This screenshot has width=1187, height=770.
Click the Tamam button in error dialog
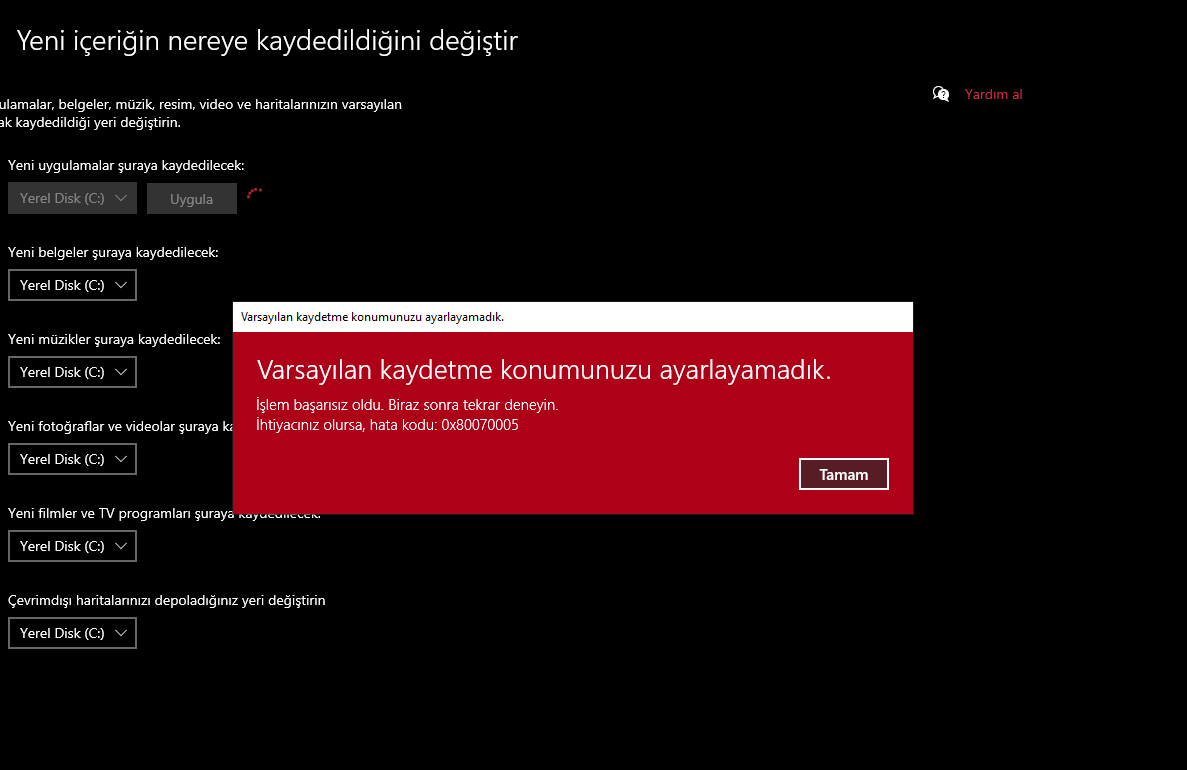[x=843, y=474]
